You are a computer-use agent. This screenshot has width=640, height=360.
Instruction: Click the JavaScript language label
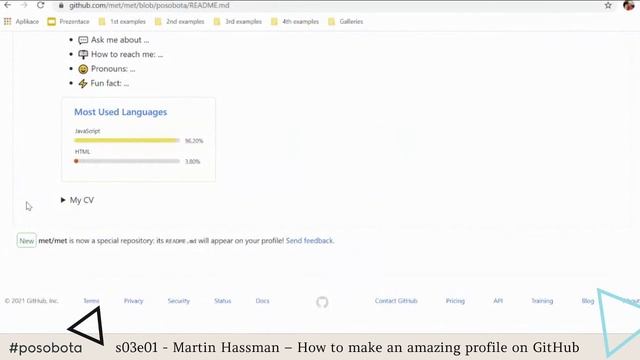[x=87, y=131]
